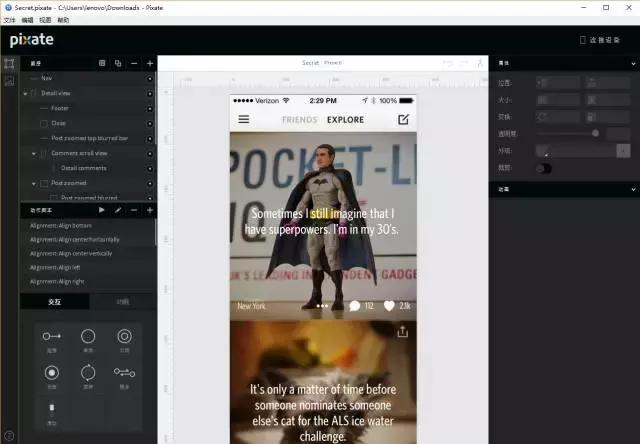Click the plus icon in layers panel header

coord(150,63)
